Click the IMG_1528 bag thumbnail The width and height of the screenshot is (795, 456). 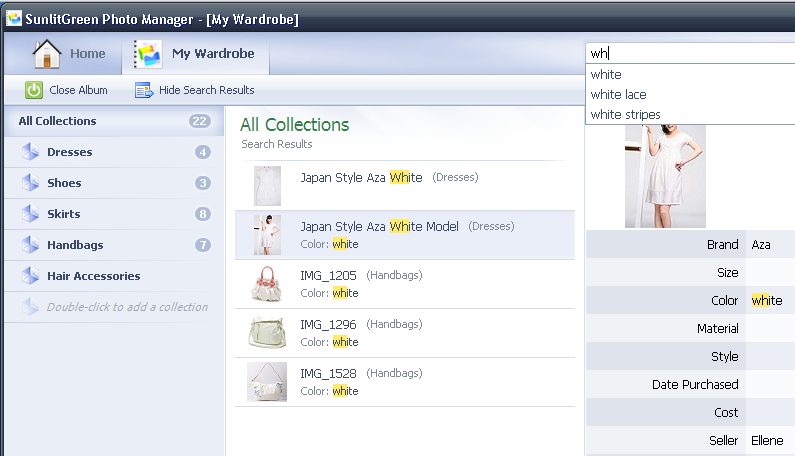coord(267,382)
